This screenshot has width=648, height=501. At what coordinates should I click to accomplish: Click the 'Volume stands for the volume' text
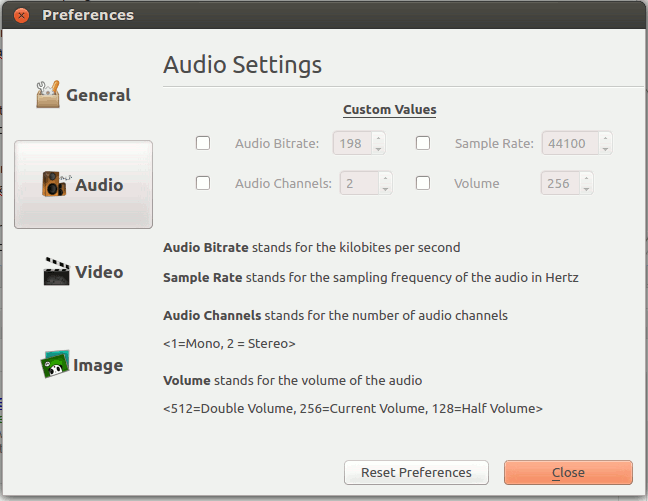(293, 380)
